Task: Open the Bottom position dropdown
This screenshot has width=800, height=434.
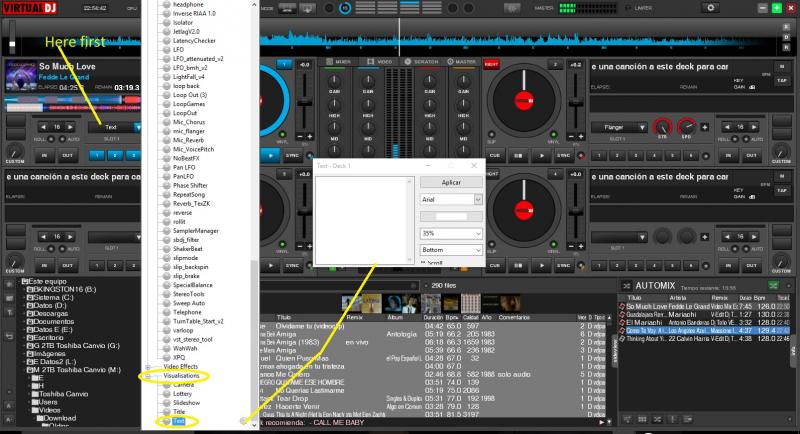Action: coord(450,249)
